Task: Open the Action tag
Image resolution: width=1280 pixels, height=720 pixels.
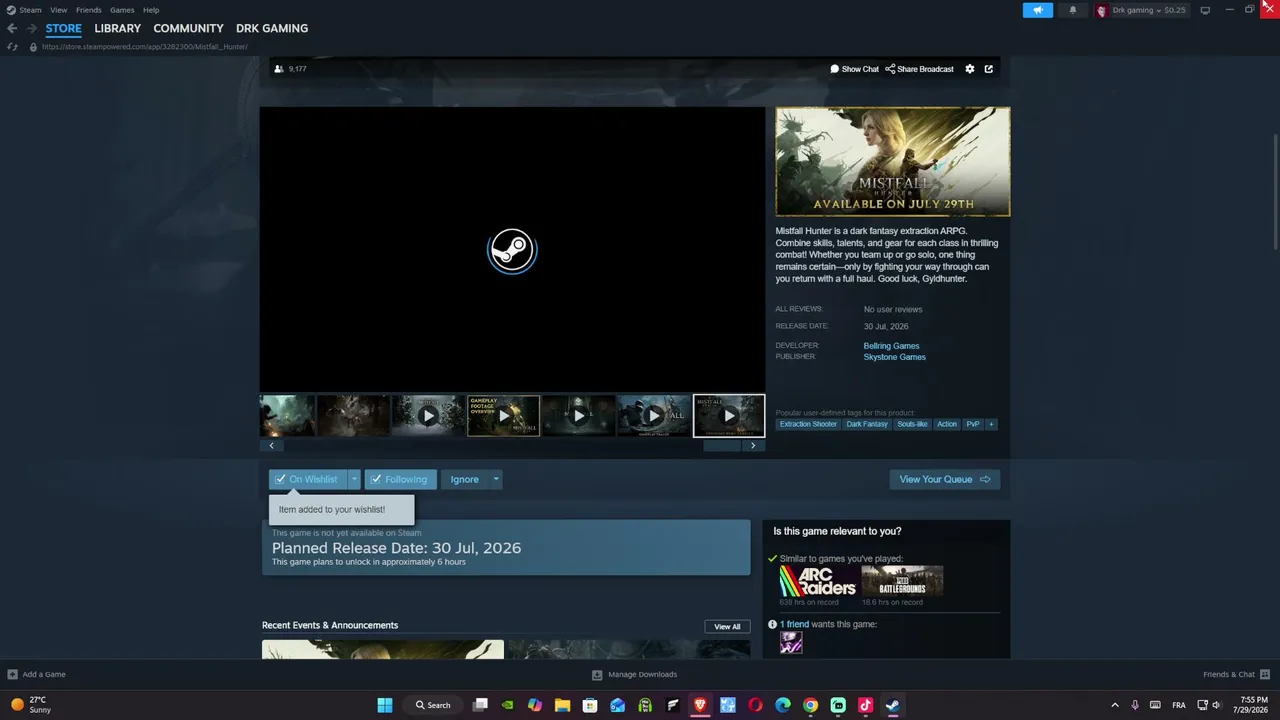Action: click(x=947, y=424)
